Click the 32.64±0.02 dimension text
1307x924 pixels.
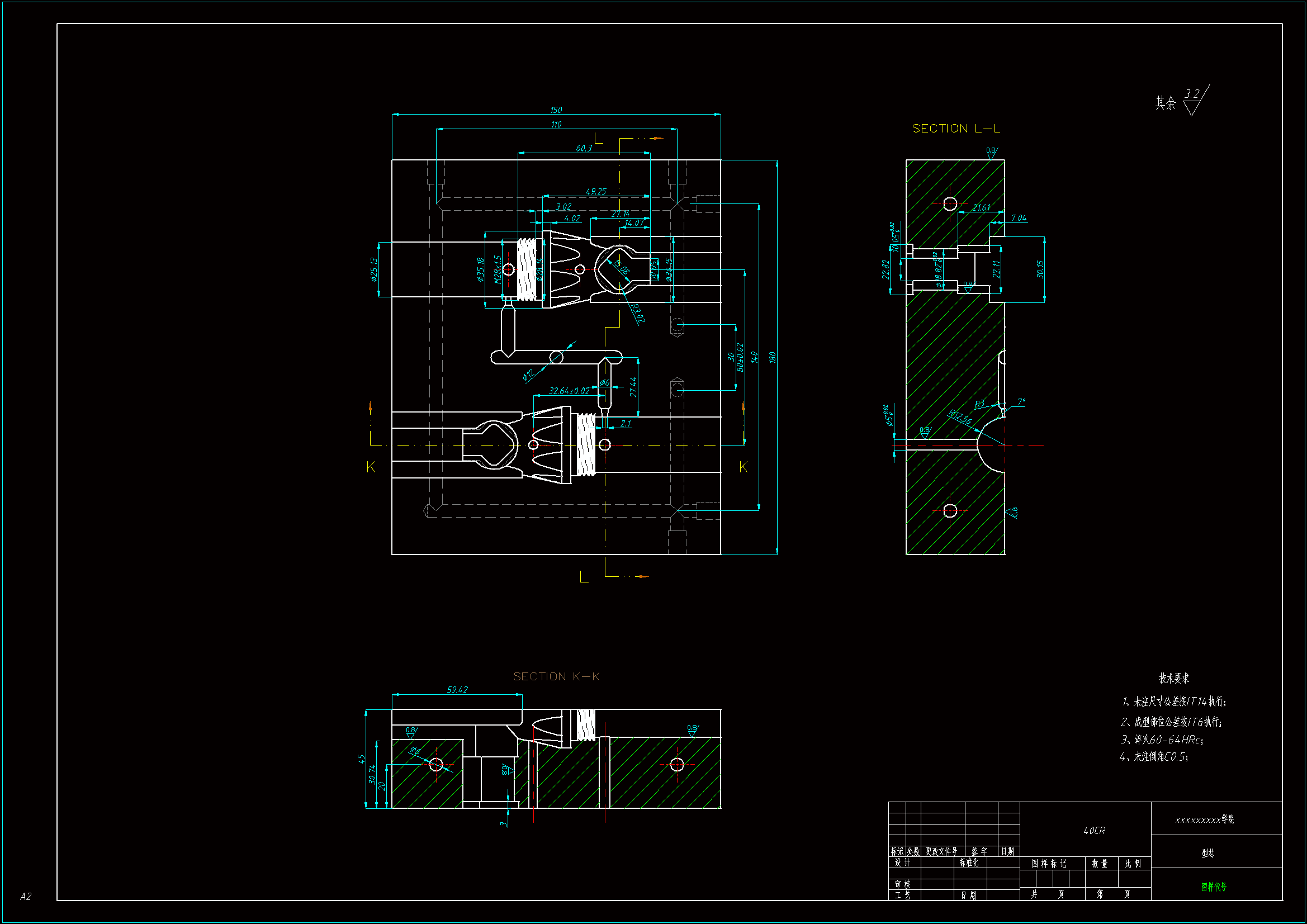coord(569,391)
